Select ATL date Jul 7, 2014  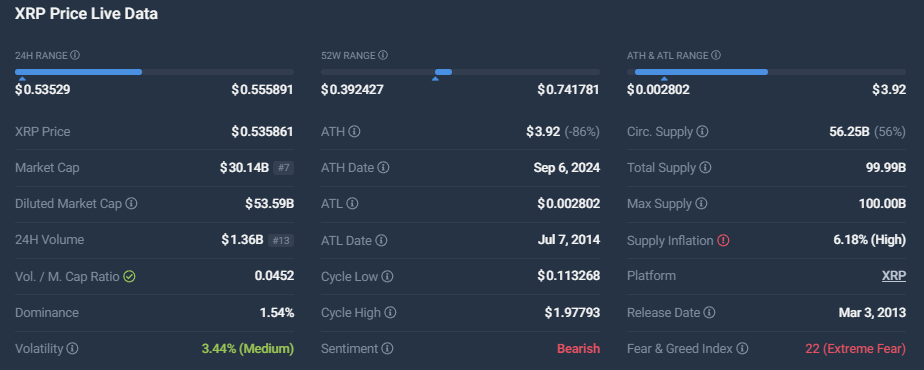[x=569, y=240]
